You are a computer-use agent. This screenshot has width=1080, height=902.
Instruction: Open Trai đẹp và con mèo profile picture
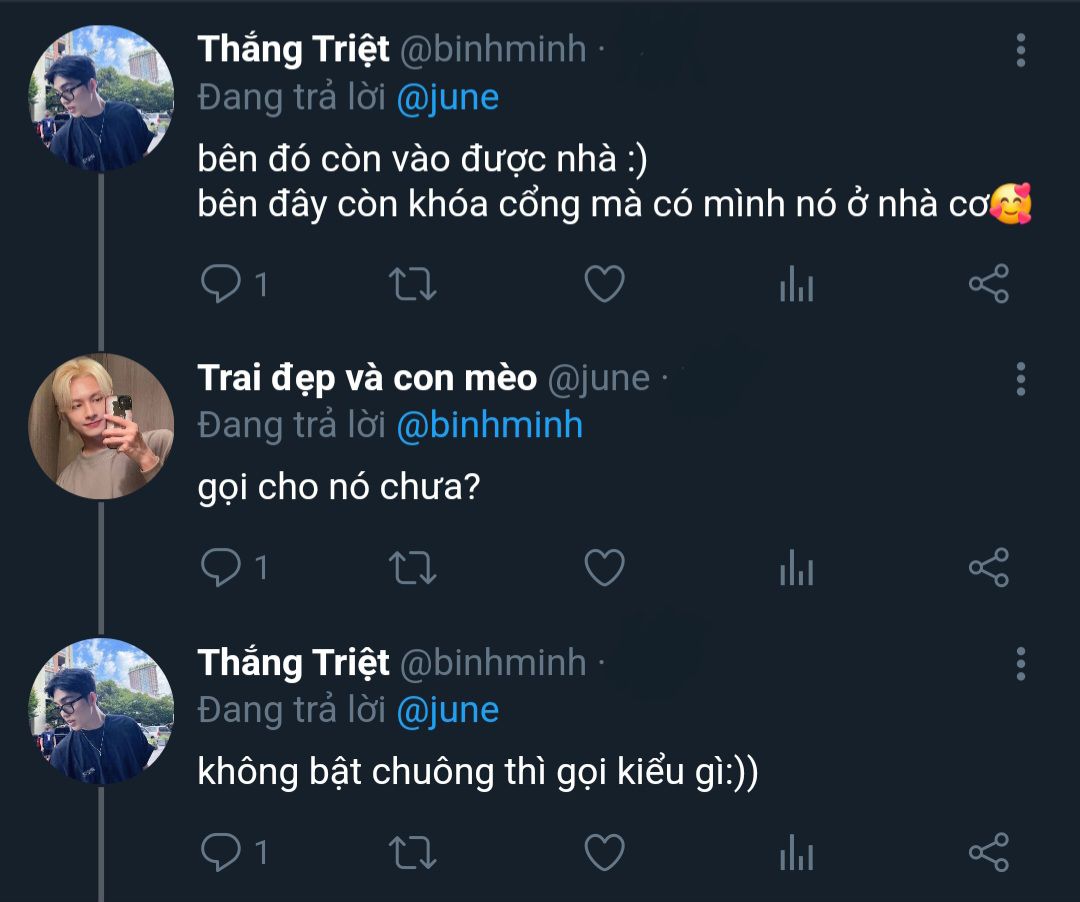[x=101, y=426]
